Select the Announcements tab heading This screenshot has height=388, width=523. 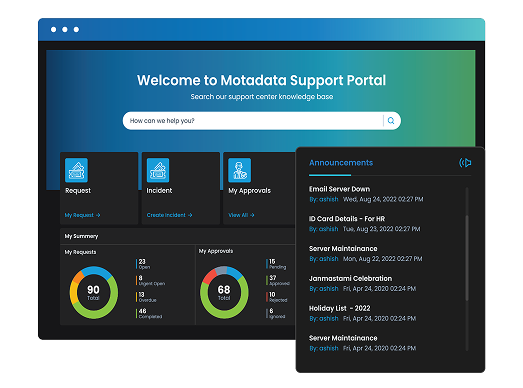point(341,163)
